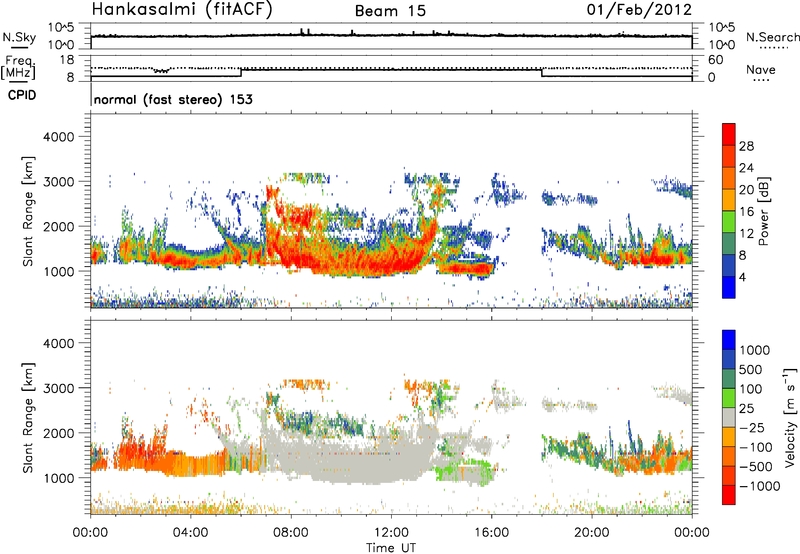Click the '16:00' time axis label
Viewport: 800px width, 554px height.
pyautogui.click(x=491, y=533)
